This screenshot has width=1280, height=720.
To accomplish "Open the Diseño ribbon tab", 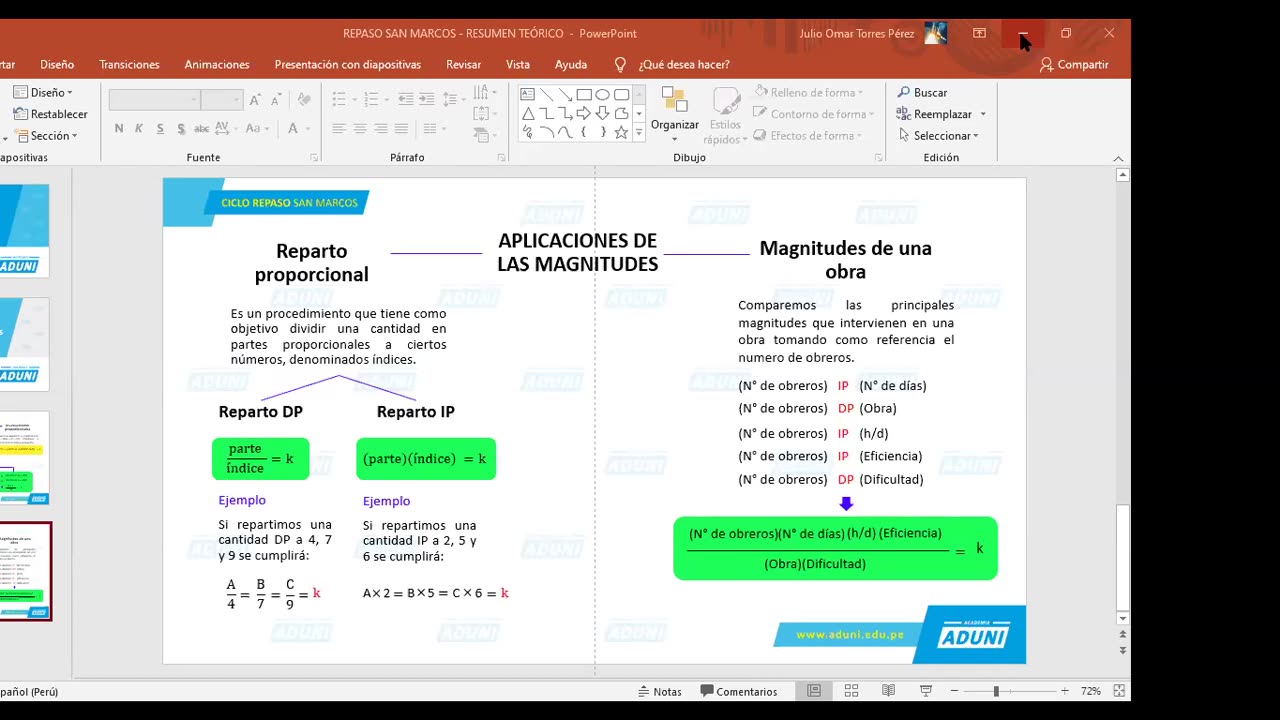I will click(57, 64).
